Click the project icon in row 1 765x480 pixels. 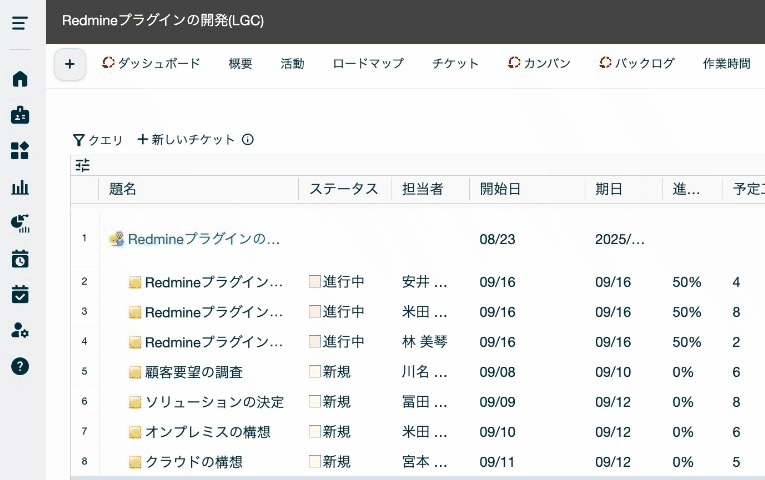[117, 239]
